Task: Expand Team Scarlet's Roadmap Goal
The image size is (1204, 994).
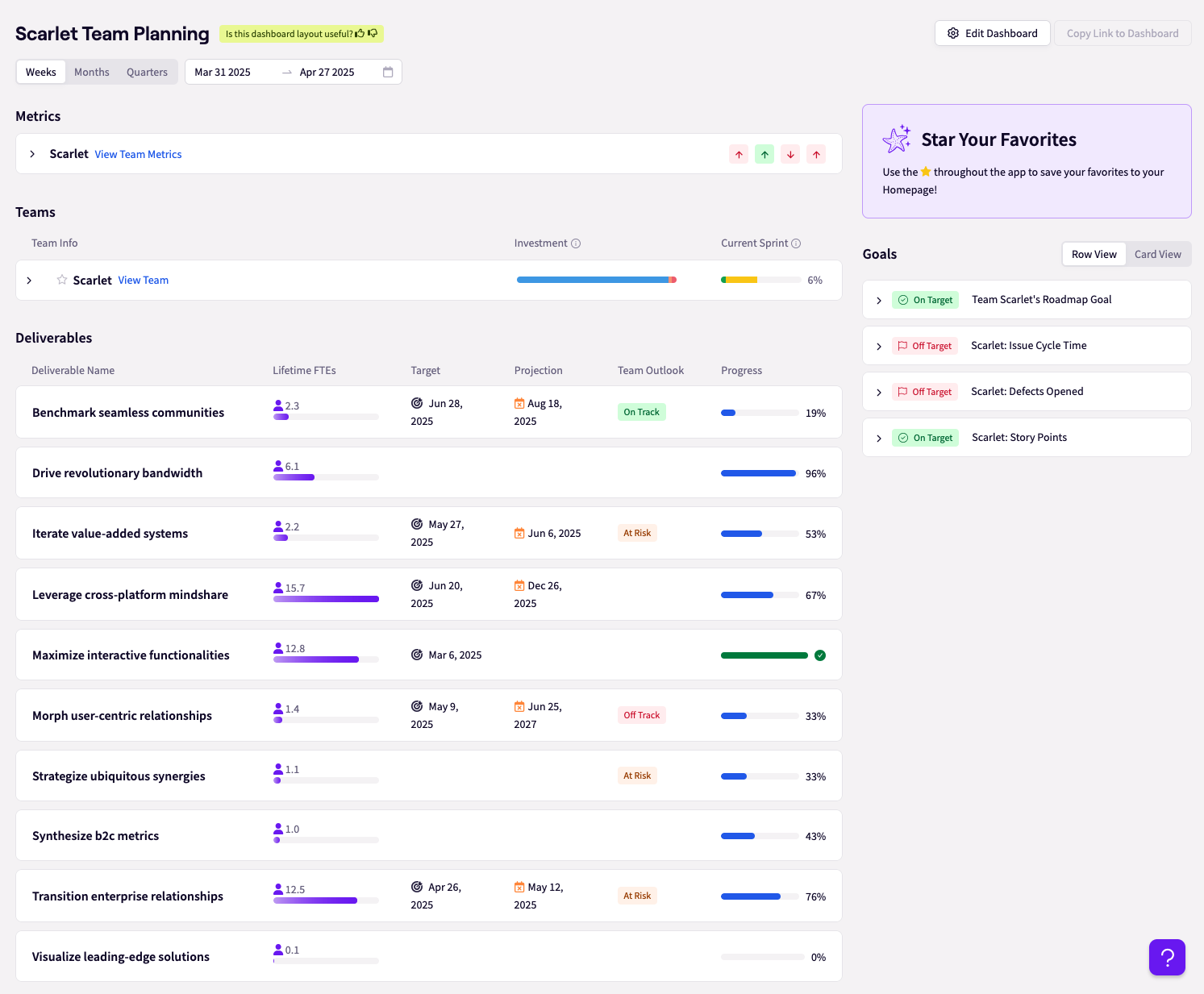Action: [879, 300]
